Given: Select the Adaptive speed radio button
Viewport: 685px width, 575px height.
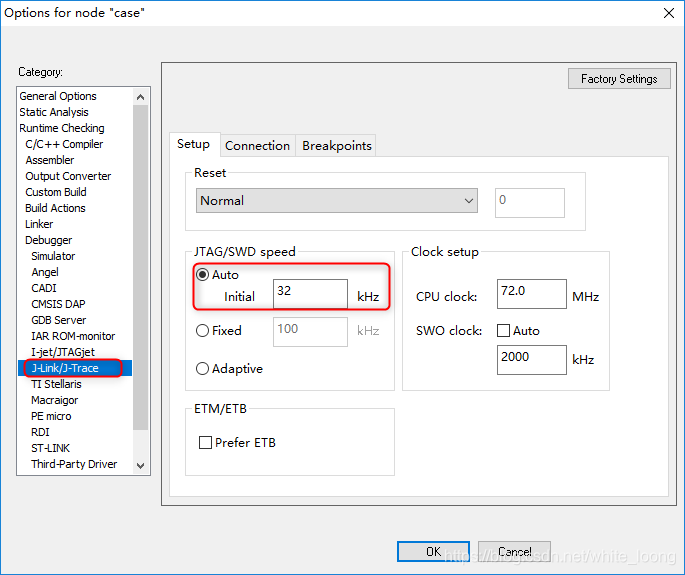Looking at the screenshot, I should (x=202, y=369).
